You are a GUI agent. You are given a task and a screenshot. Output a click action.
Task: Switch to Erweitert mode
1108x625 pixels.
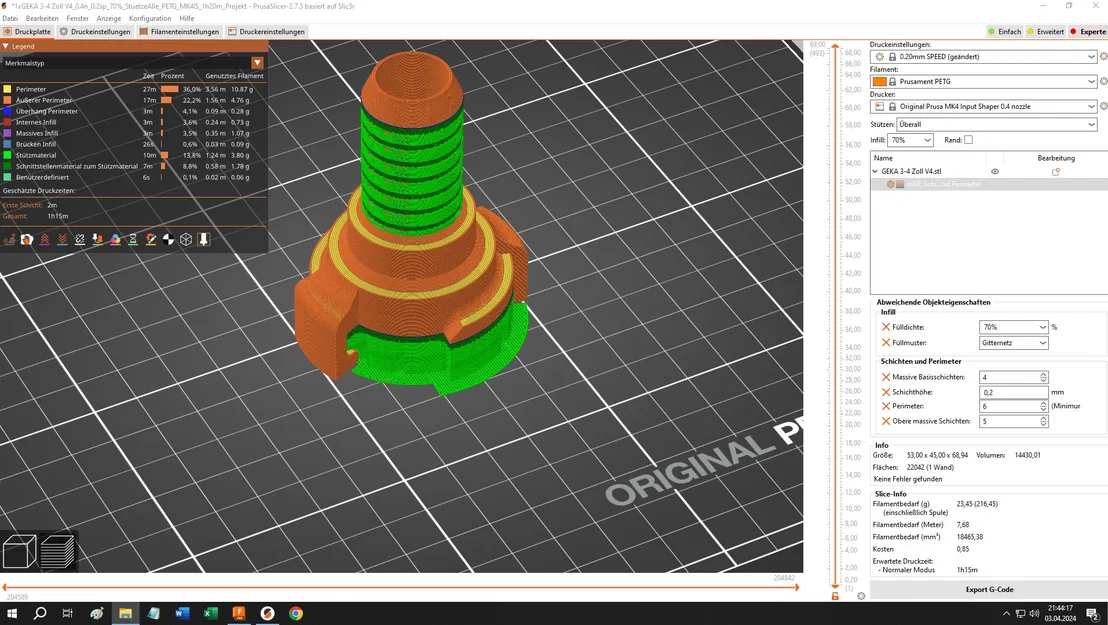point(1045,32)
